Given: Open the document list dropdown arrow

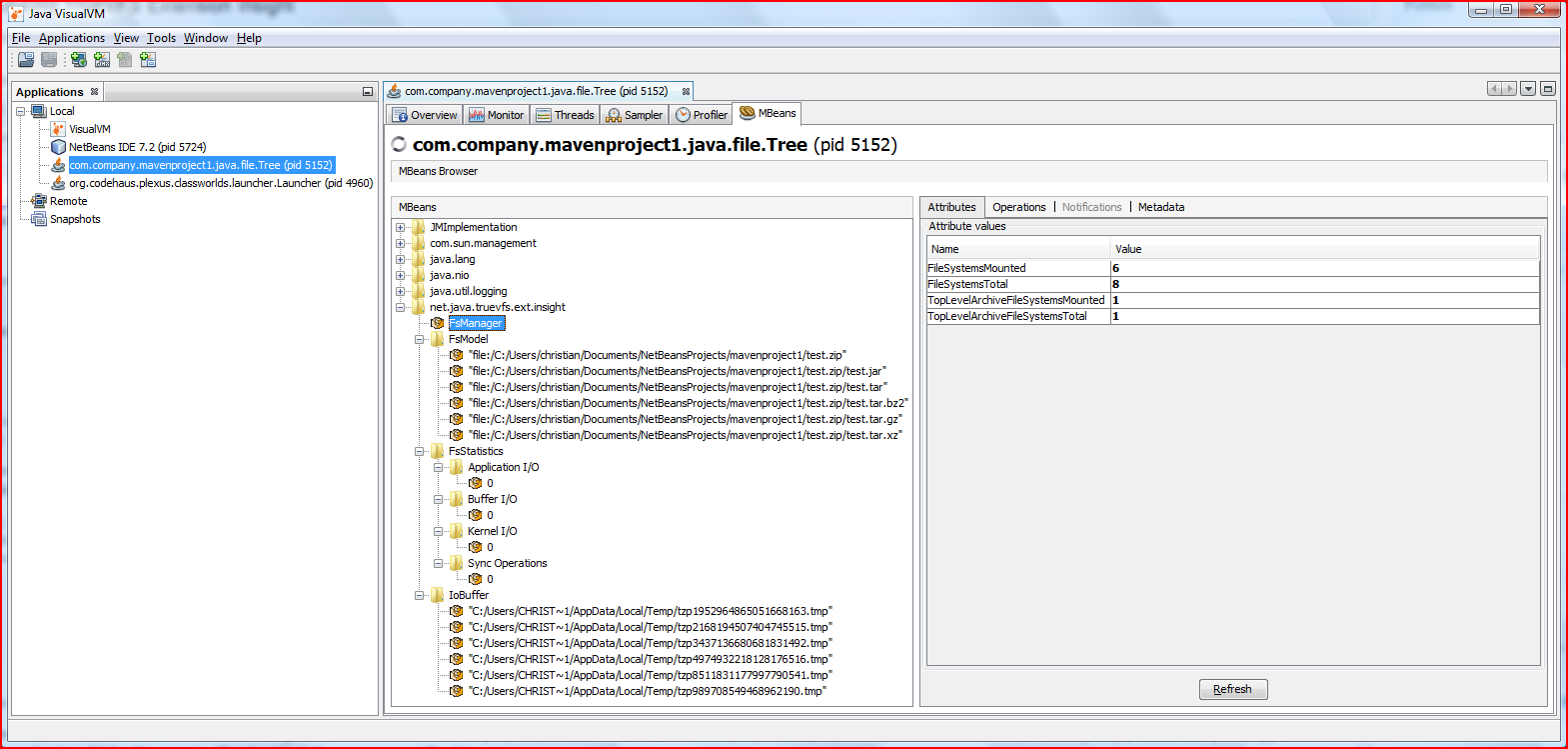Looking at the screenshot, I should point(1528,89).
